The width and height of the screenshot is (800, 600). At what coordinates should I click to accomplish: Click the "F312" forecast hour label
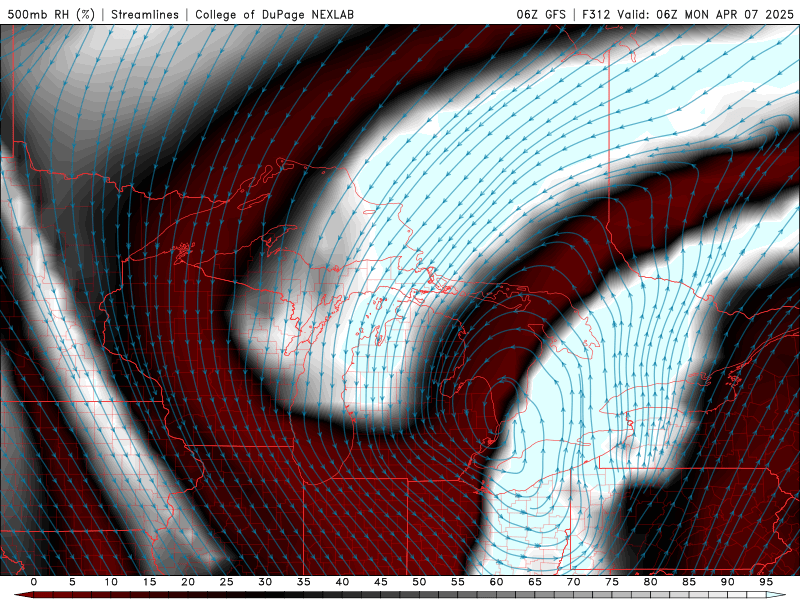tap(596, 14)
